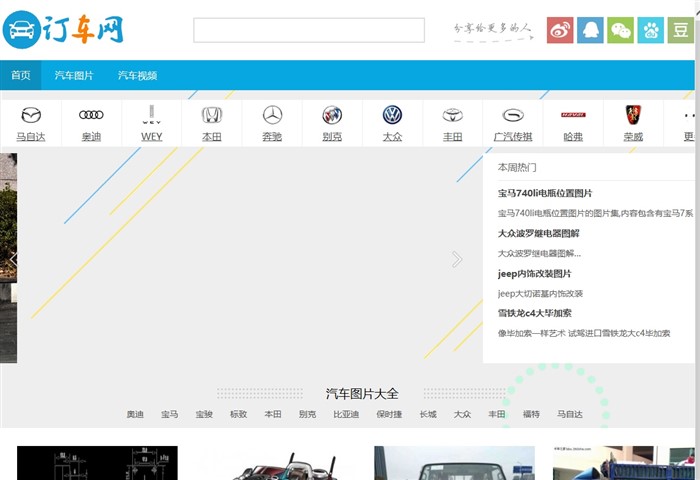Open the Mercedes-Benz star logo
The height and width of the screenshot is (480, 700).
click(x=272, y=115)
